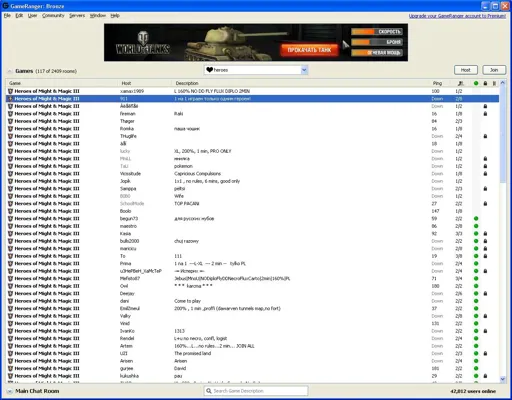This screenshot has height=400, width=512.
Task: Click the Upgrade to Premium account link
Action: [457, 16]
